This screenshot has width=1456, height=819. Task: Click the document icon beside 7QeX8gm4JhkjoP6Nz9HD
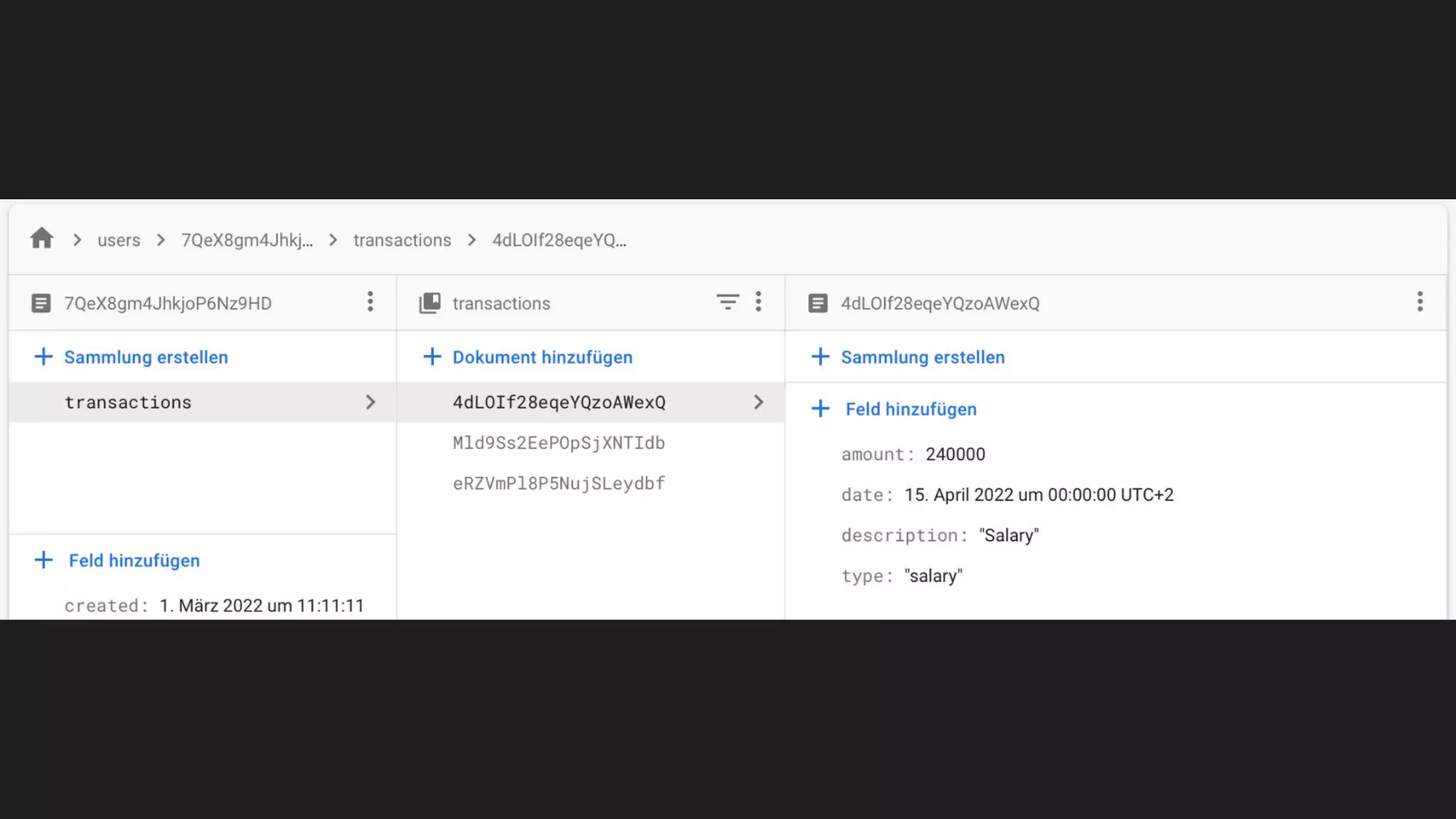[x=41, y=304]
